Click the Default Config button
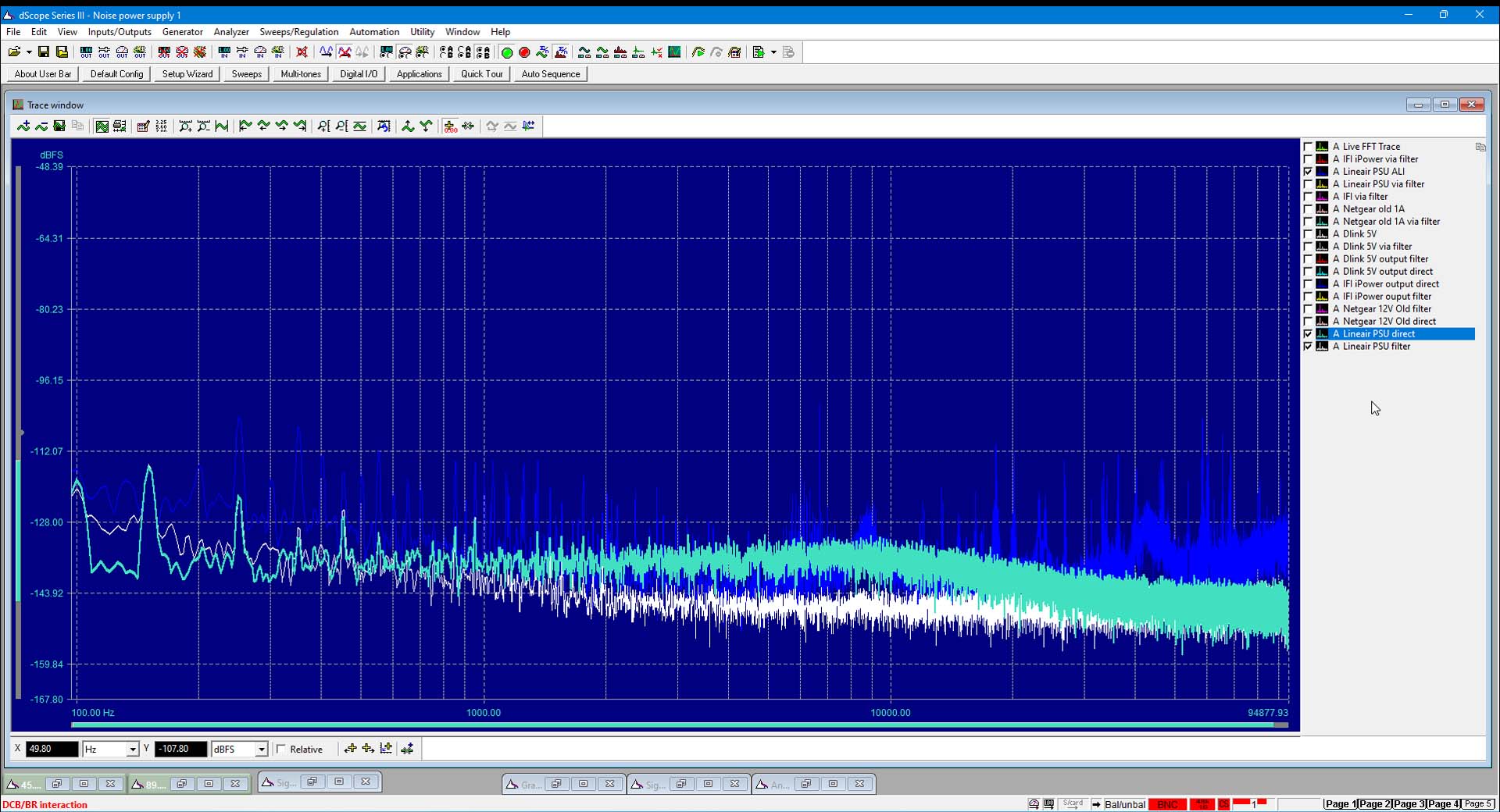Image resolution: width=1500 pixels, height=812 pixels. coord(117,74)
